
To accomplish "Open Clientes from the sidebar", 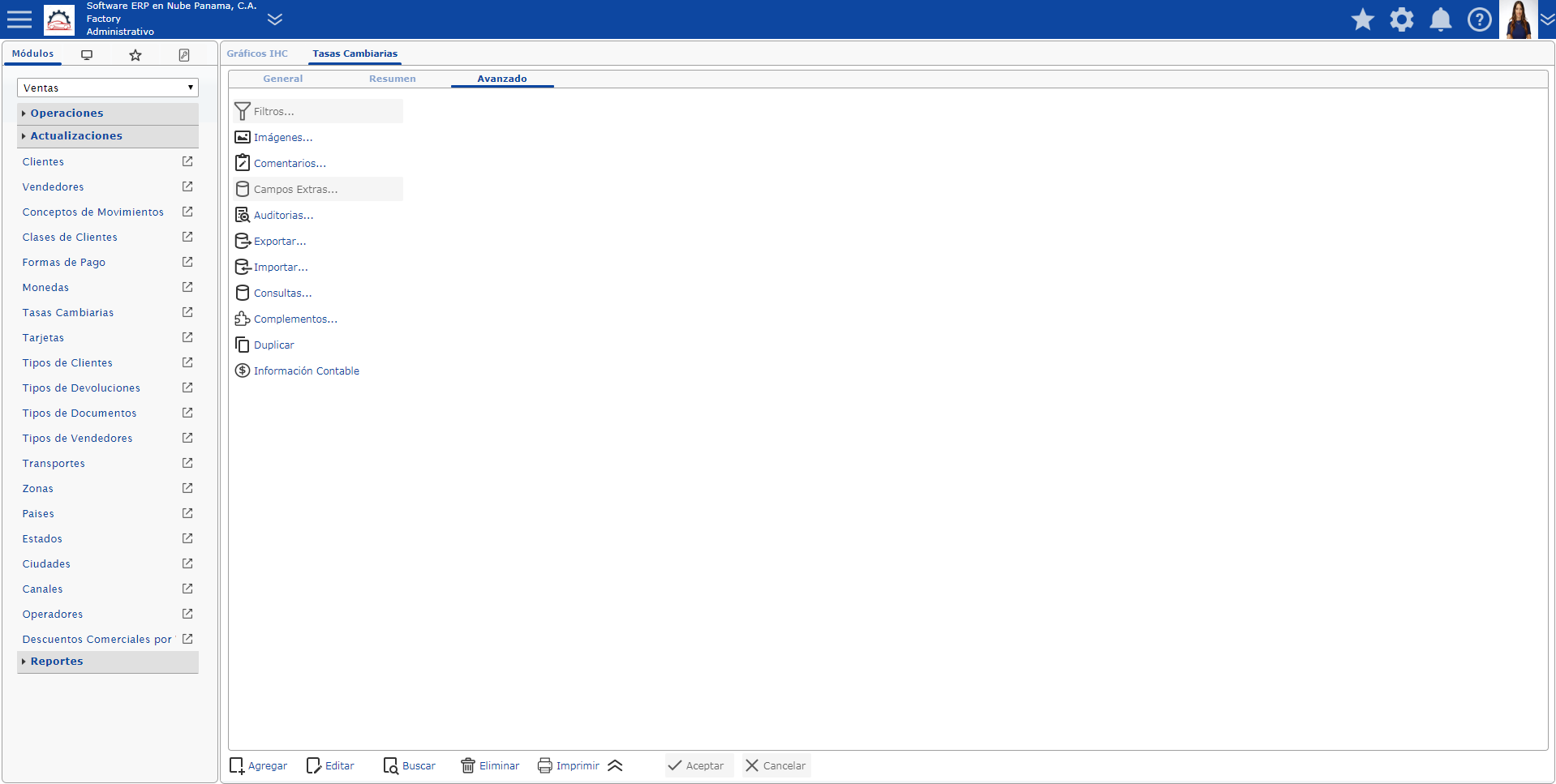I will 43,161.
